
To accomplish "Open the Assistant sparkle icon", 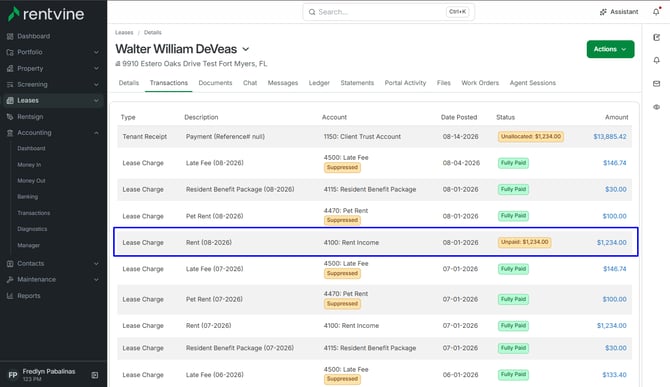I will (603, 12).
